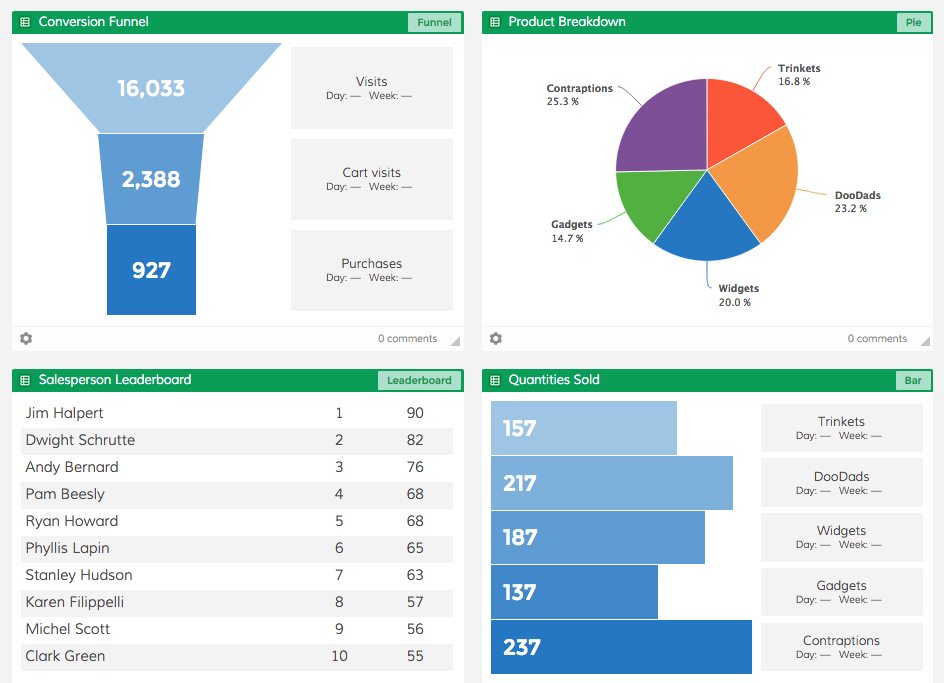Open 0 comments in Conversion Funnel widget
944x683 pixels.
[x=408, y=338]
